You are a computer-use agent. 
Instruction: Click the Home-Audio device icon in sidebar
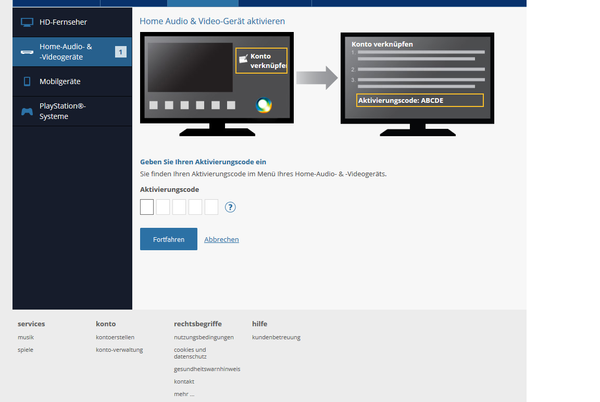pyautogui.click(x=27, y=51)
